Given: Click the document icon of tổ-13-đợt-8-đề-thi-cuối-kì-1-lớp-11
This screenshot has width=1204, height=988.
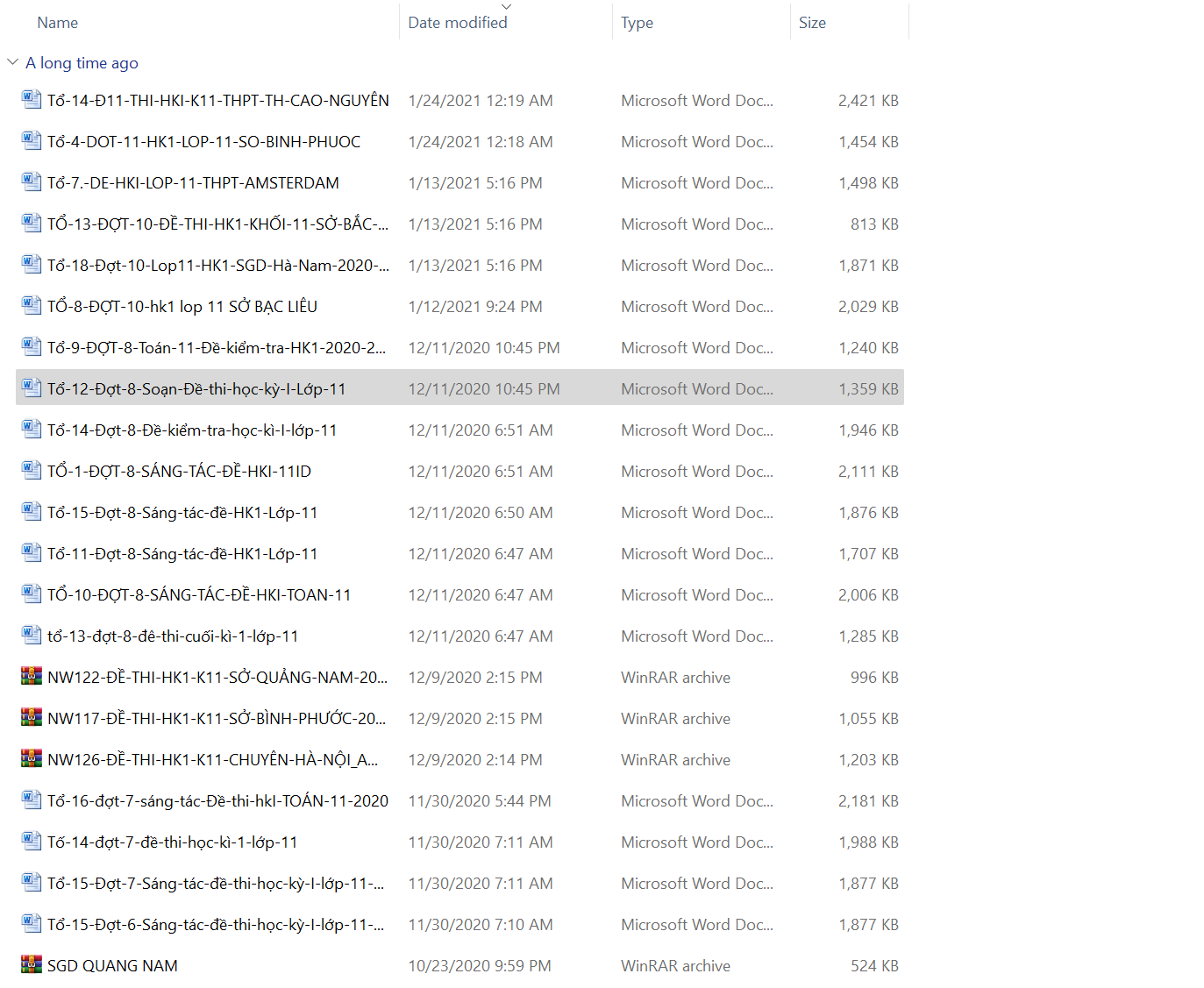Looking at the screenshot, I should point(32,636).
